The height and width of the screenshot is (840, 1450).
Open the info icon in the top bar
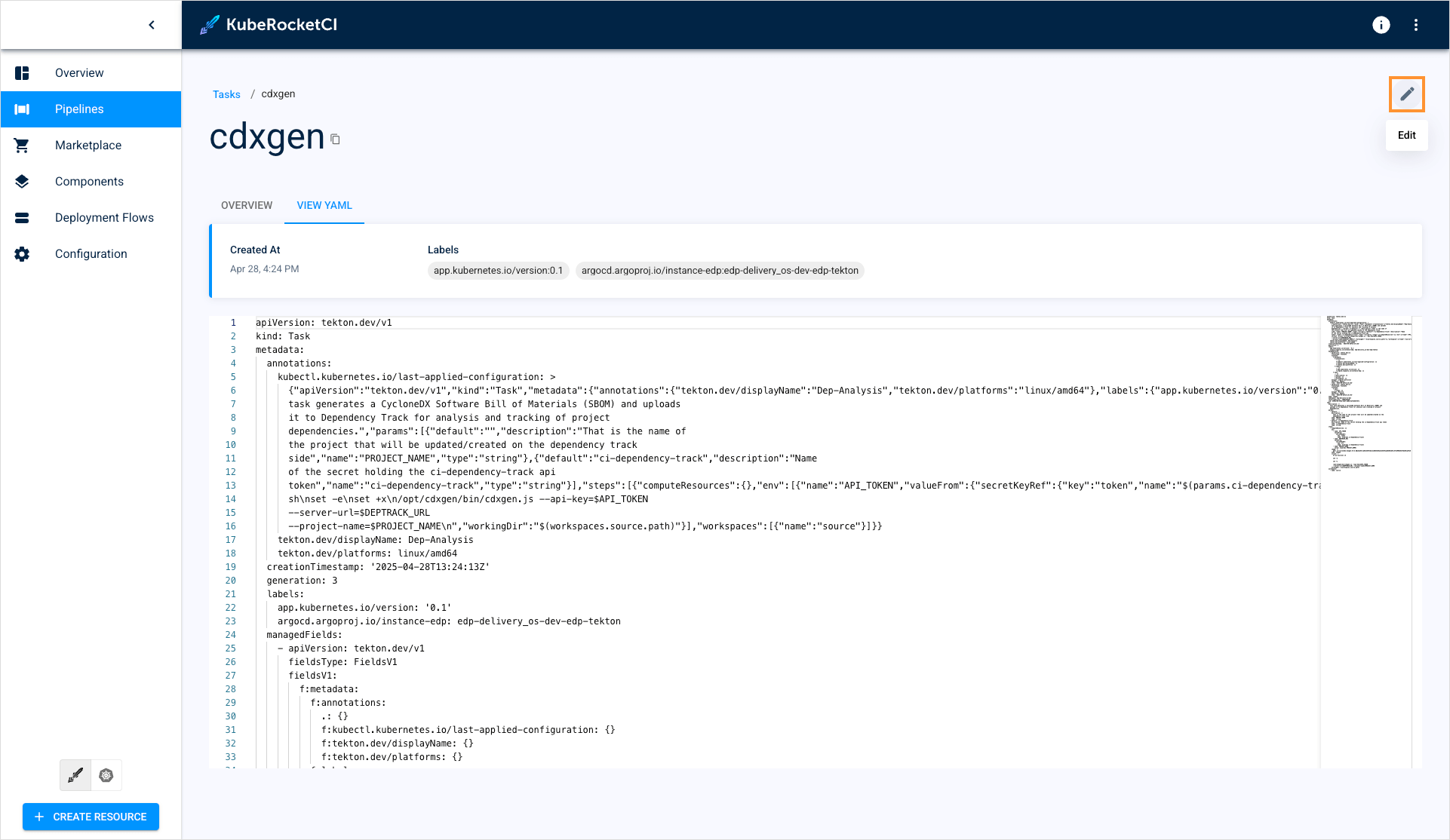tap(1381, 25)
